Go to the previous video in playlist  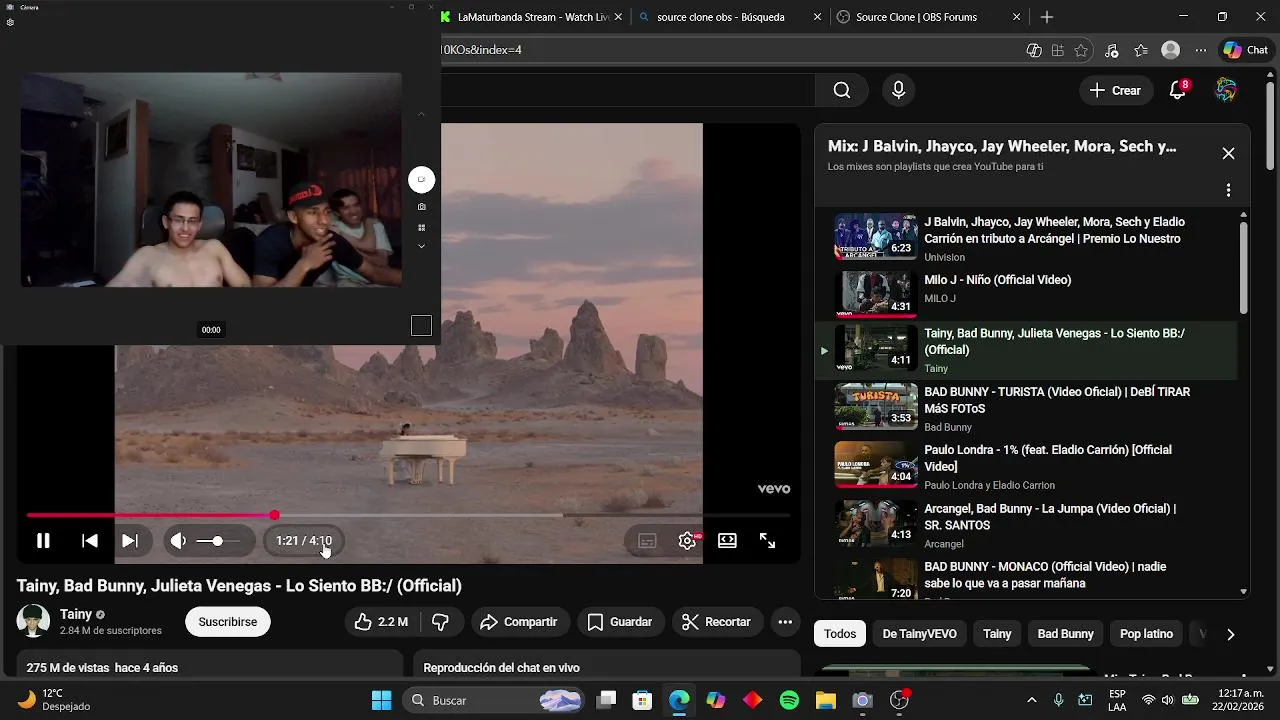(90, 541)
